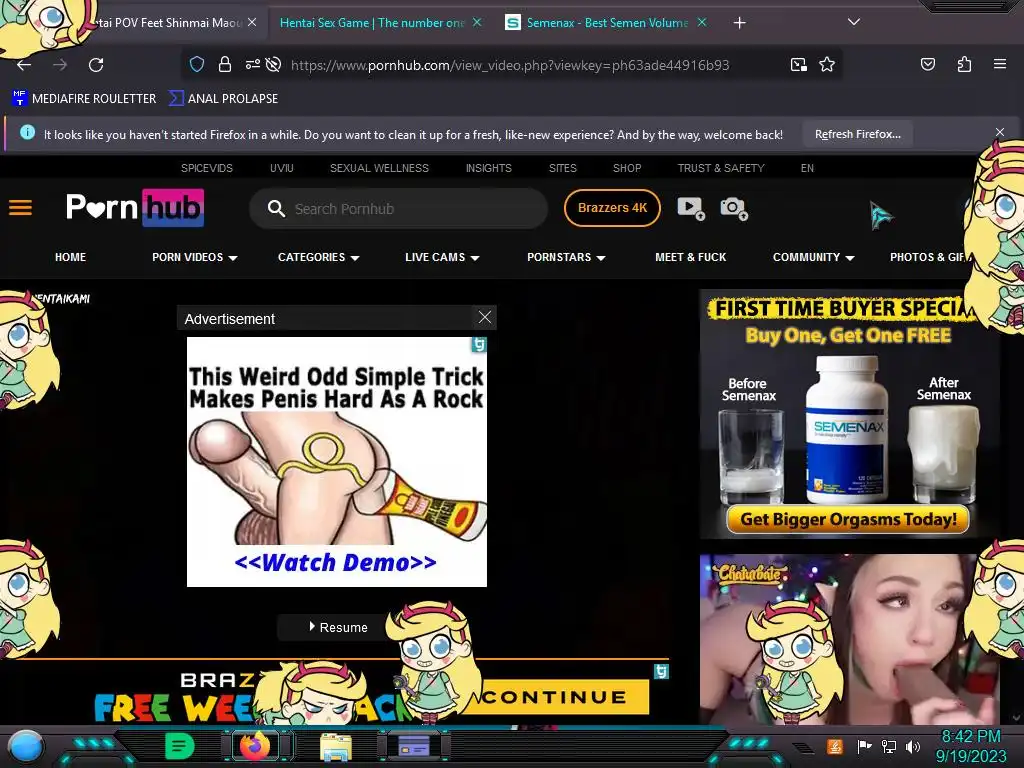The width and height of the screenshot is (1024, 768).
Task: Click the Refresh Firefox button
Action: click(x=857, y=134)
